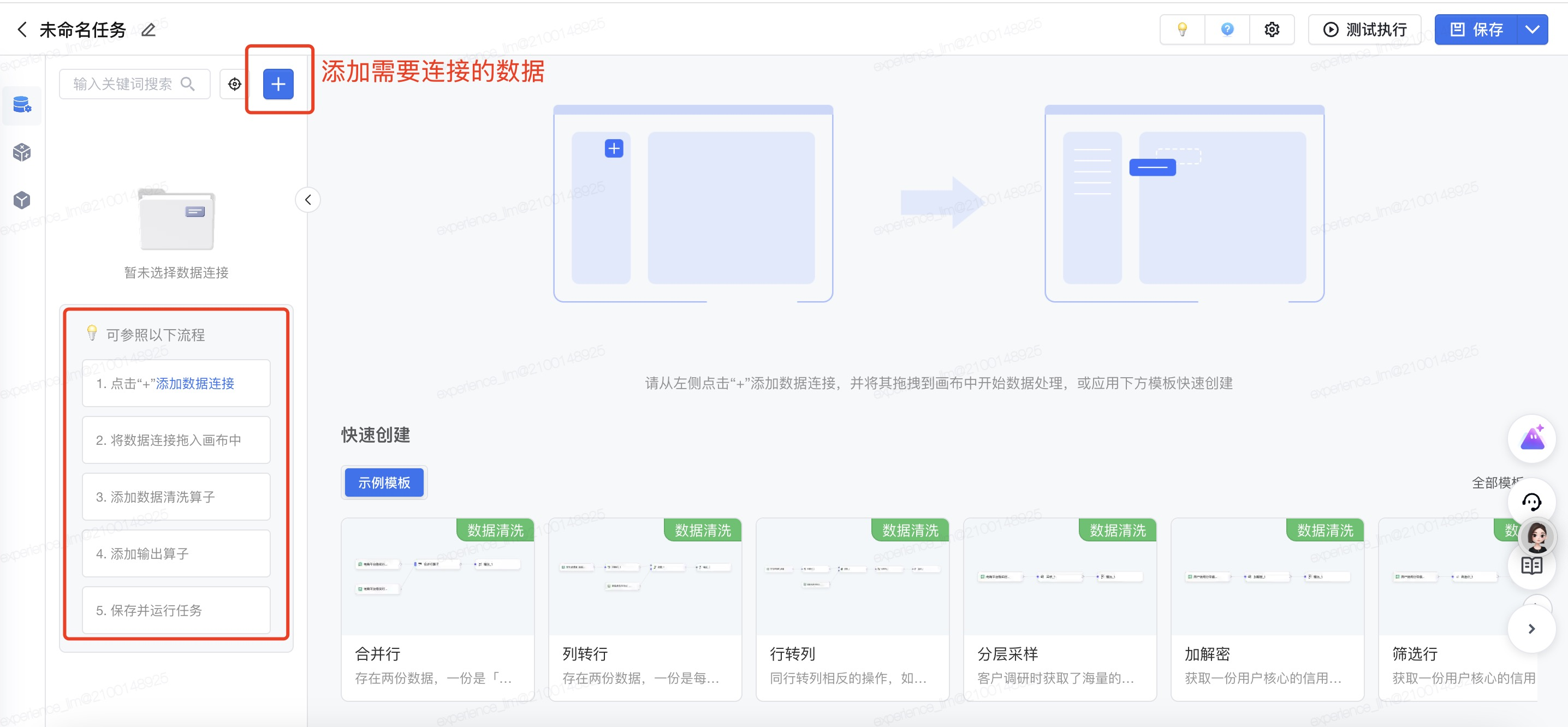Open the 添加数据连接 link in step 1
The height and width of the screenshot is (727, 1568).
point(195,383)
